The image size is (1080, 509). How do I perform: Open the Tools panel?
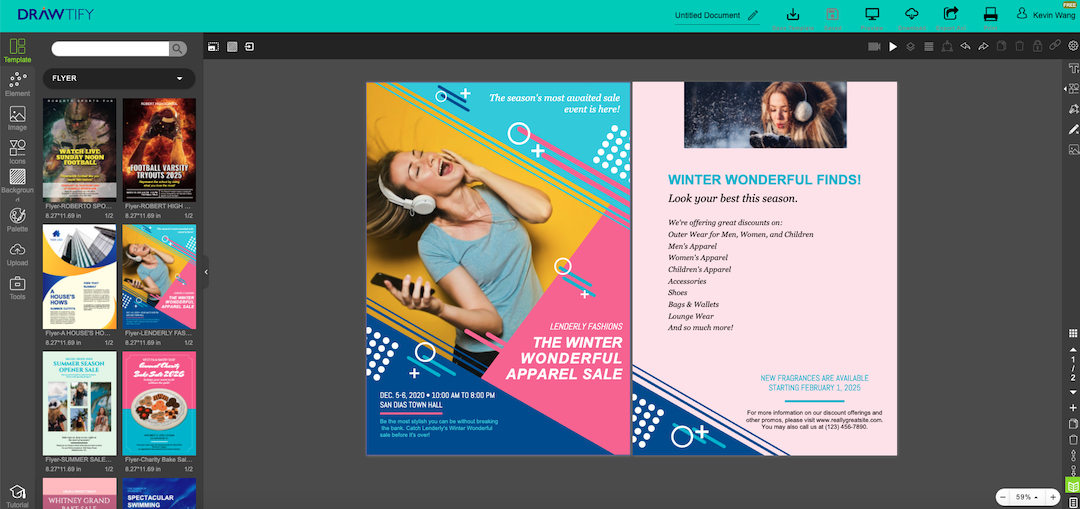click(17, 288)
